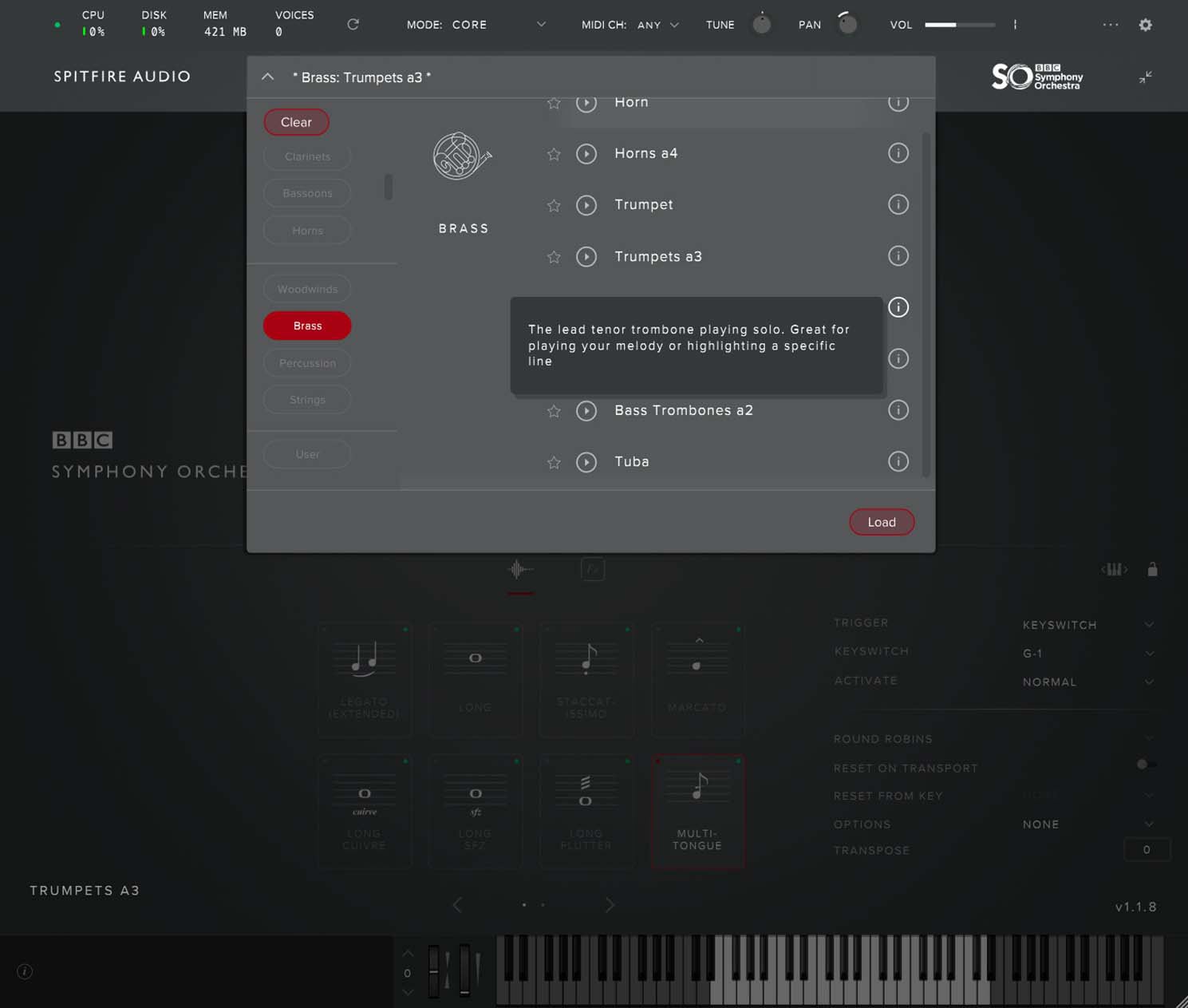1188x1008 pixels.
Task: Select the Long technique
Action: point(476,681)
